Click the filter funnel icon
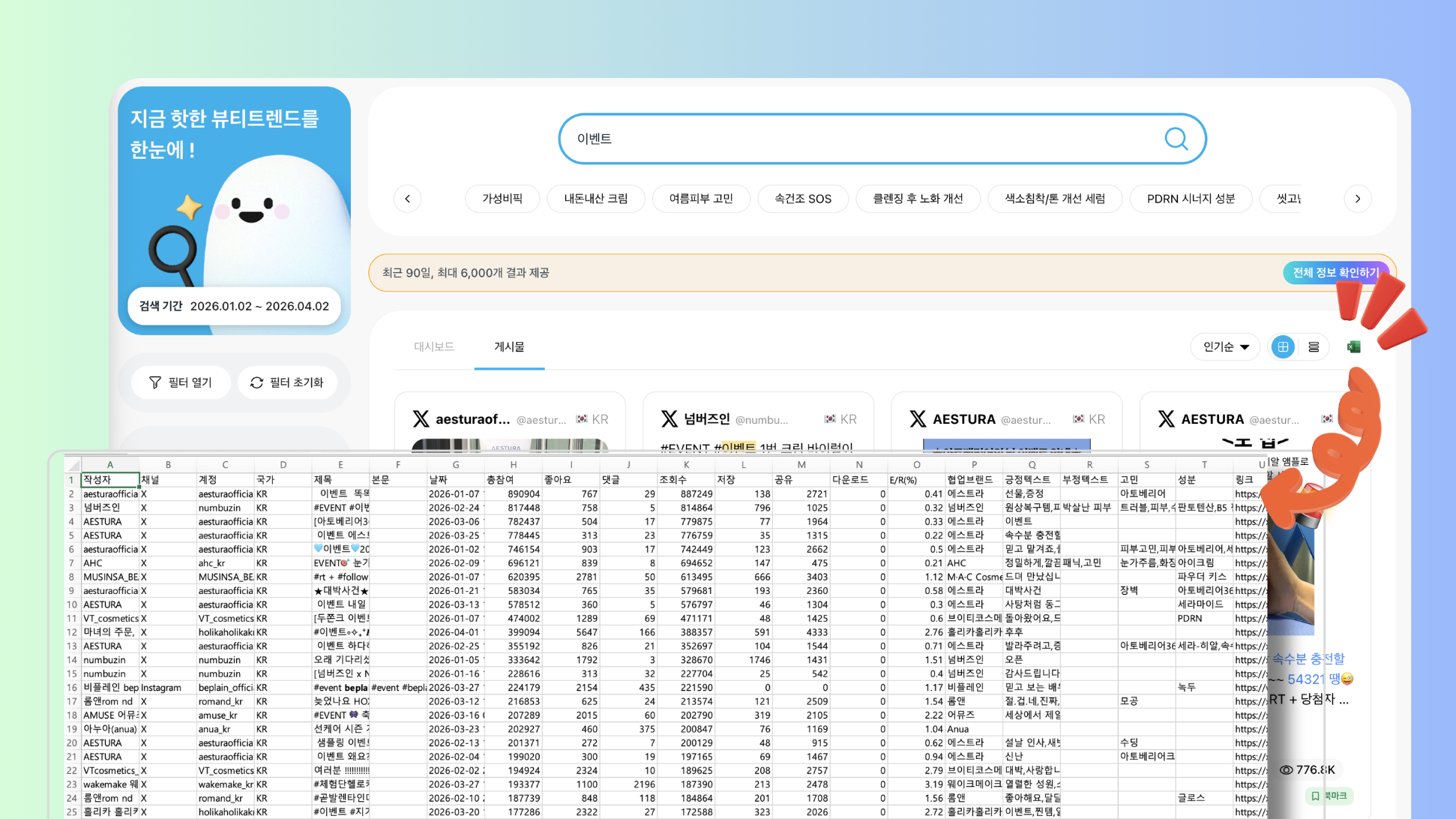The height and width of the screenshot is (819, 1456). tap(155, 382)
